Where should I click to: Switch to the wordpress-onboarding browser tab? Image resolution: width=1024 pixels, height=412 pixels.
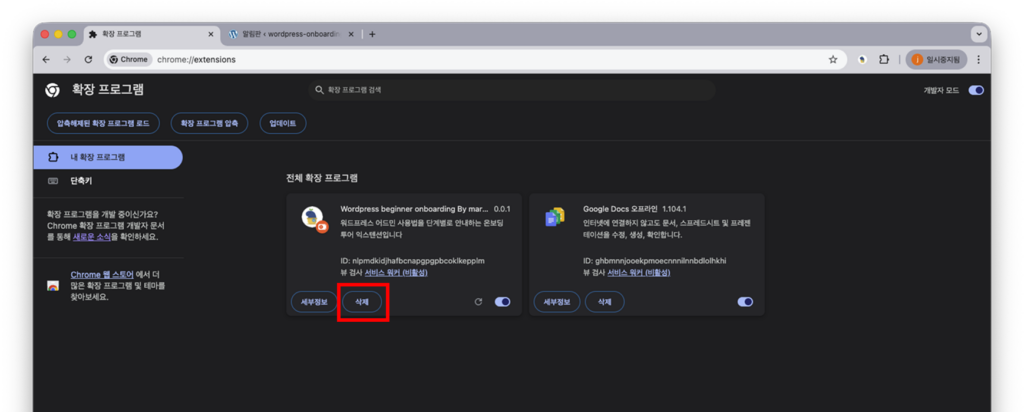pyautogui.click(x=290, y=34)
